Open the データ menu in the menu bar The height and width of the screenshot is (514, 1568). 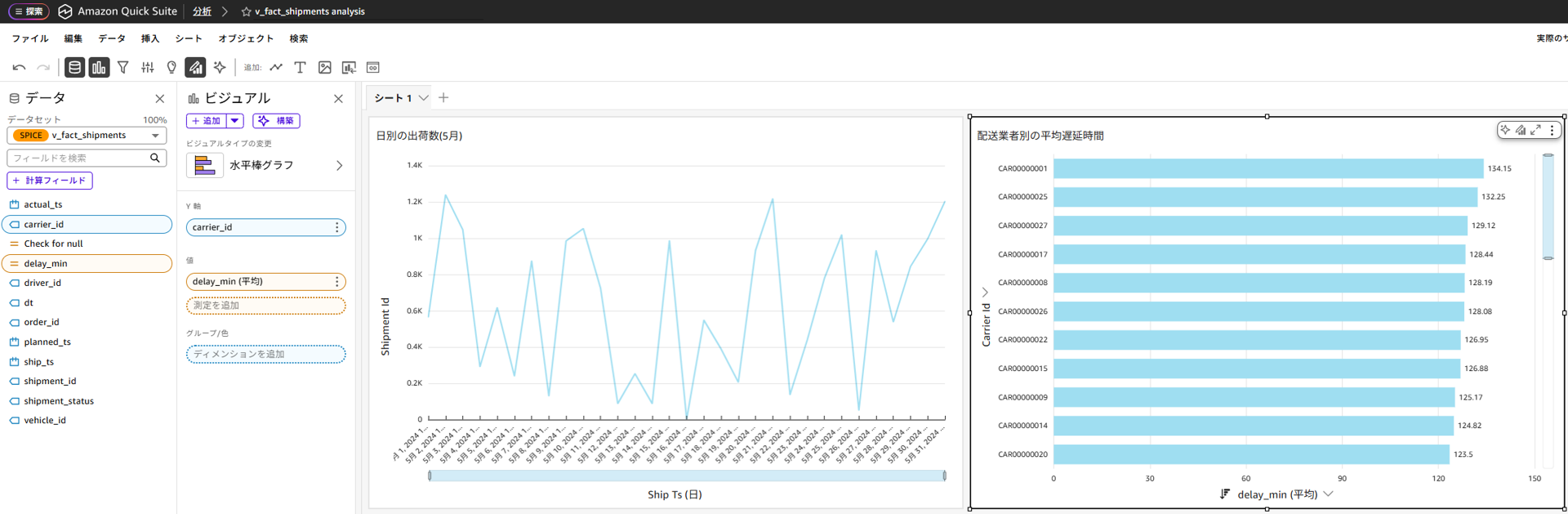pyautogui.click(x=112, y=38)
